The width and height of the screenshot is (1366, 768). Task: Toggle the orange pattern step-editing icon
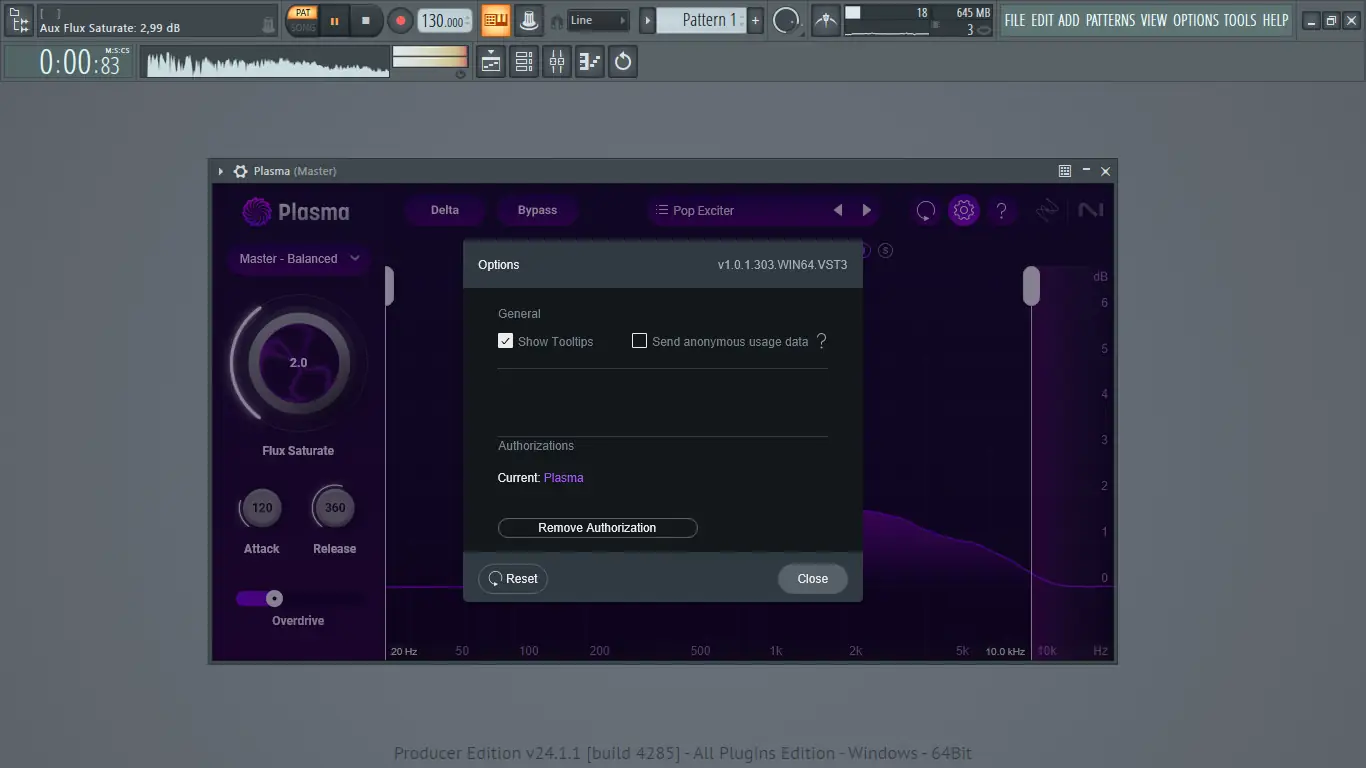pos(495,20)
